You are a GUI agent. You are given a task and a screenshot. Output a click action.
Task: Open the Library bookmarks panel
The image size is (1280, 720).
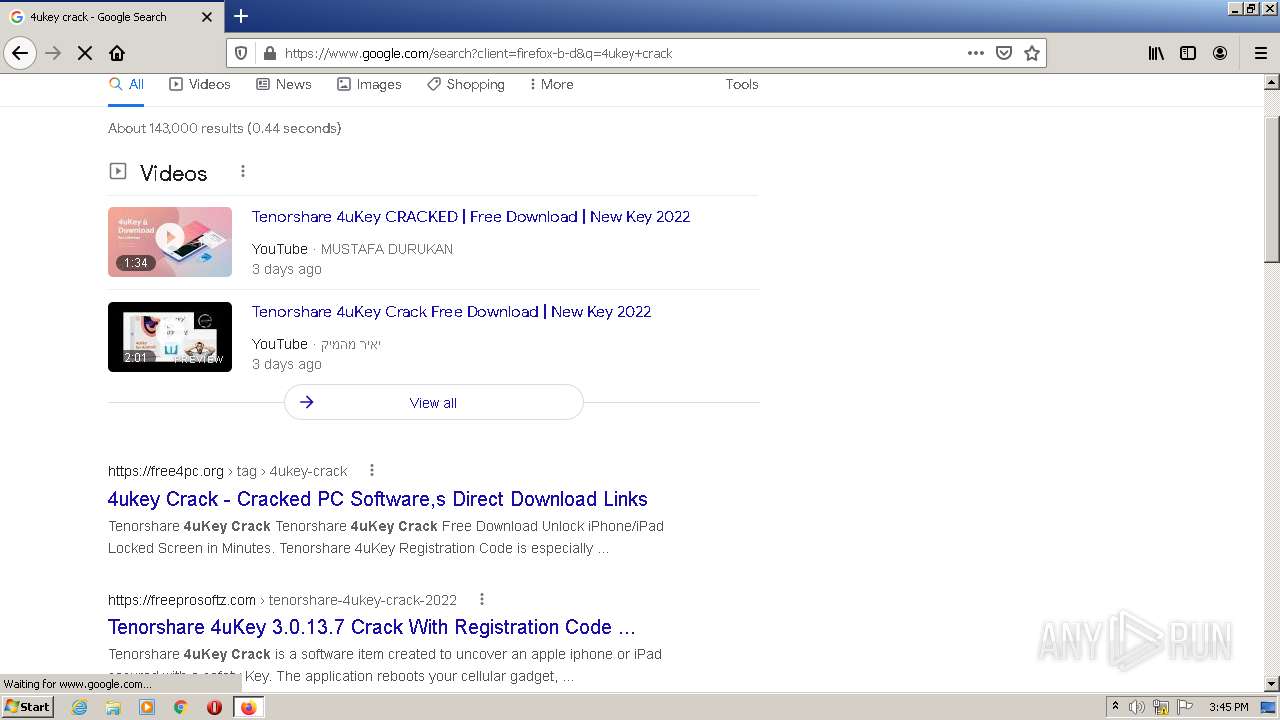pos(1156,53)
